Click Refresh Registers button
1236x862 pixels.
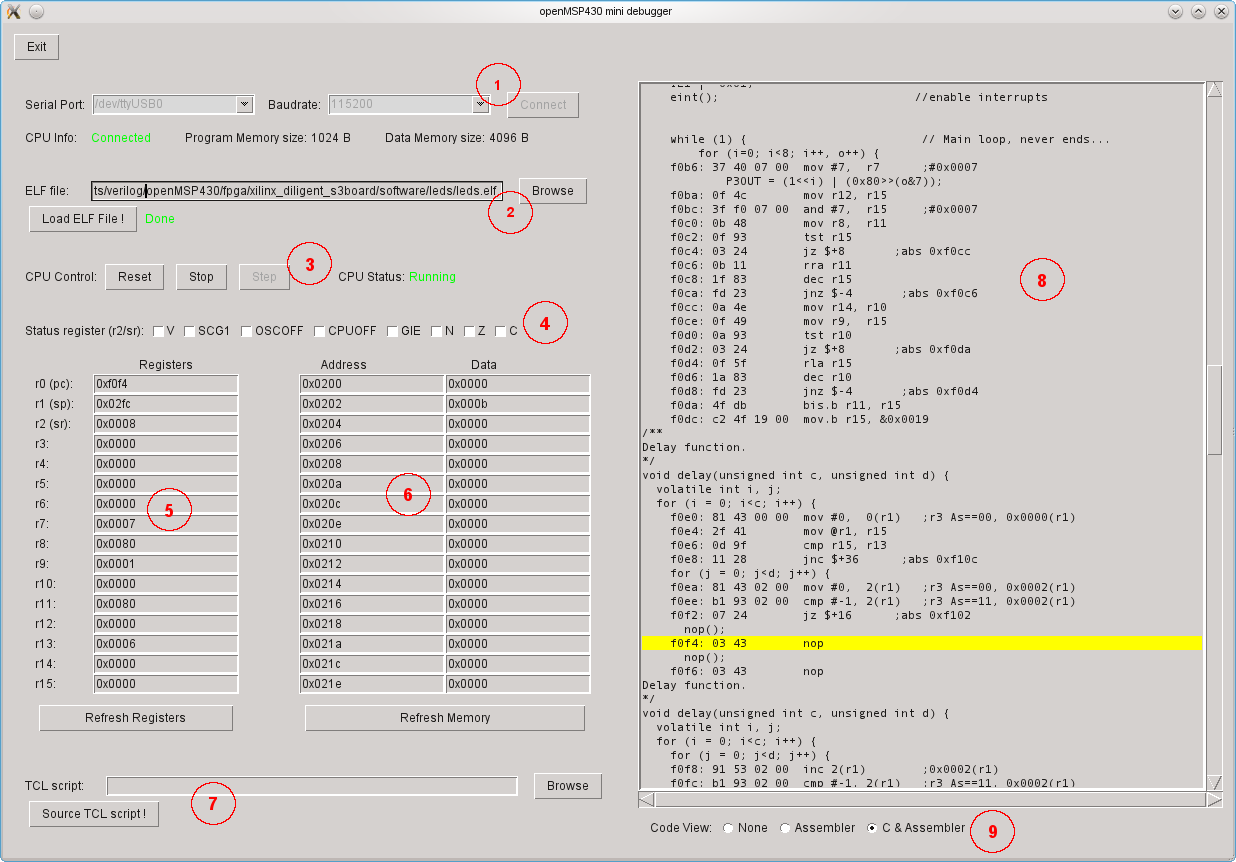(135, 718)
